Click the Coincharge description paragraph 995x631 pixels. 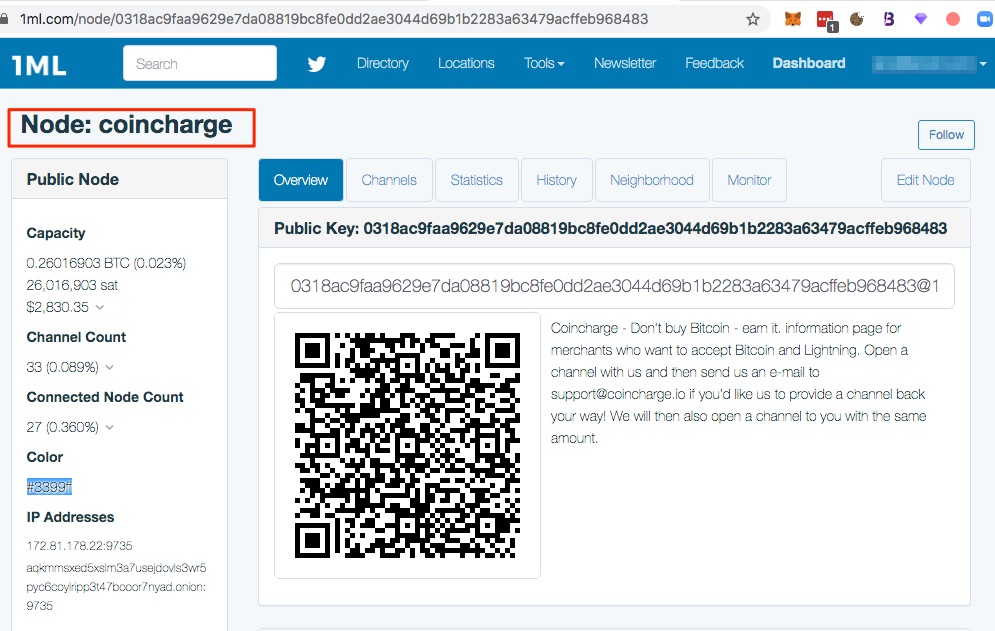click(x=739, y=383)
